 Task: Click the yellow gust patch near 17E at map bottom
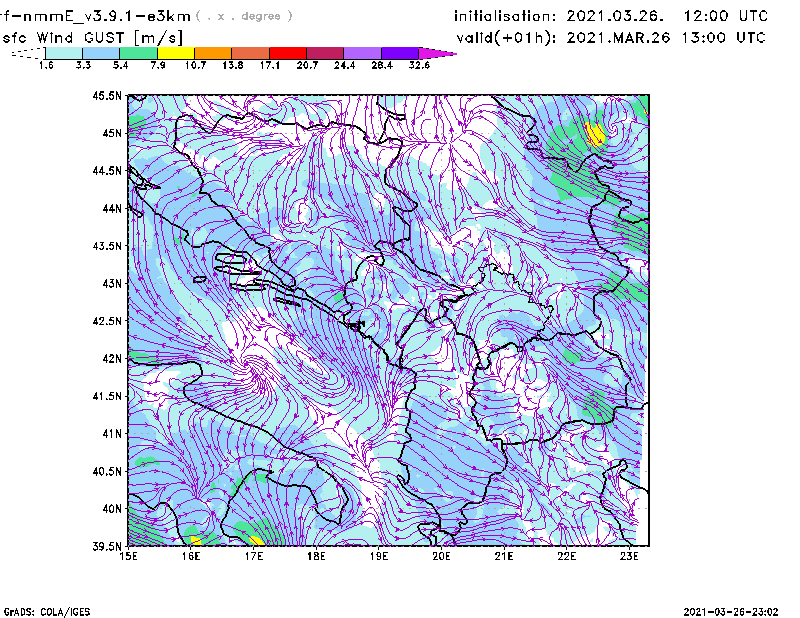(x=255, y=540)
